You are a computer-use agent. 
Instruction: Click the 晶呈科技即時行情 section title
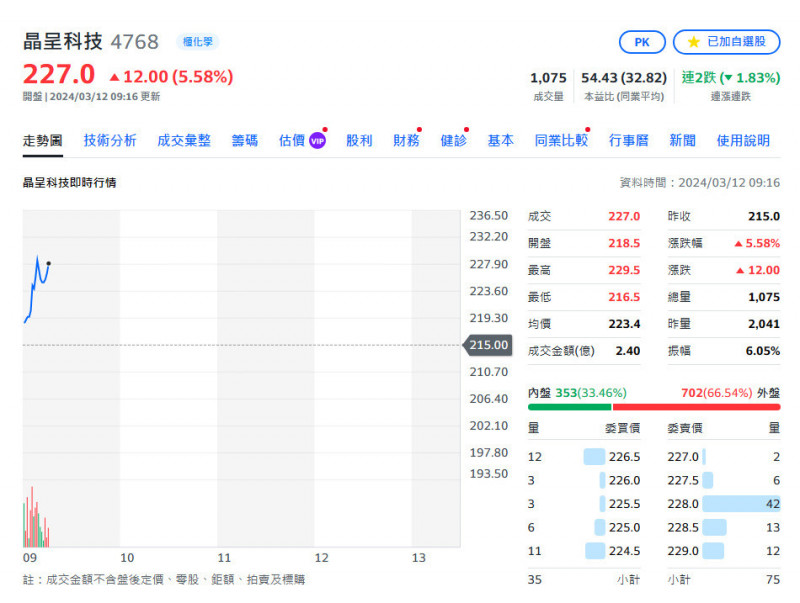pyautogui.click(x=69, y=183)
